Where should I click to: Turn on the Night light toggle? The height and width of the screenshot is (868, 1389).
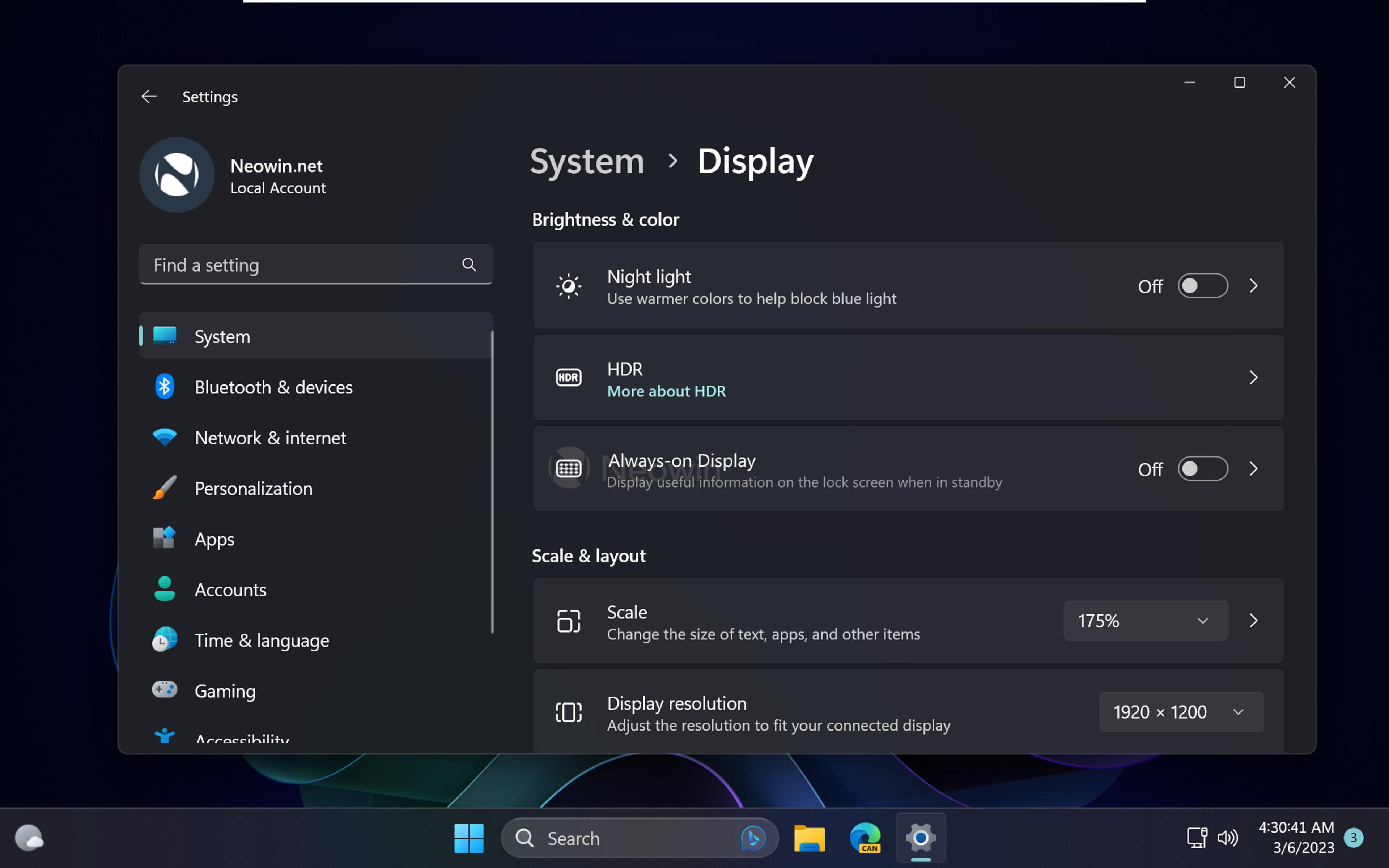click(1202, 286)
